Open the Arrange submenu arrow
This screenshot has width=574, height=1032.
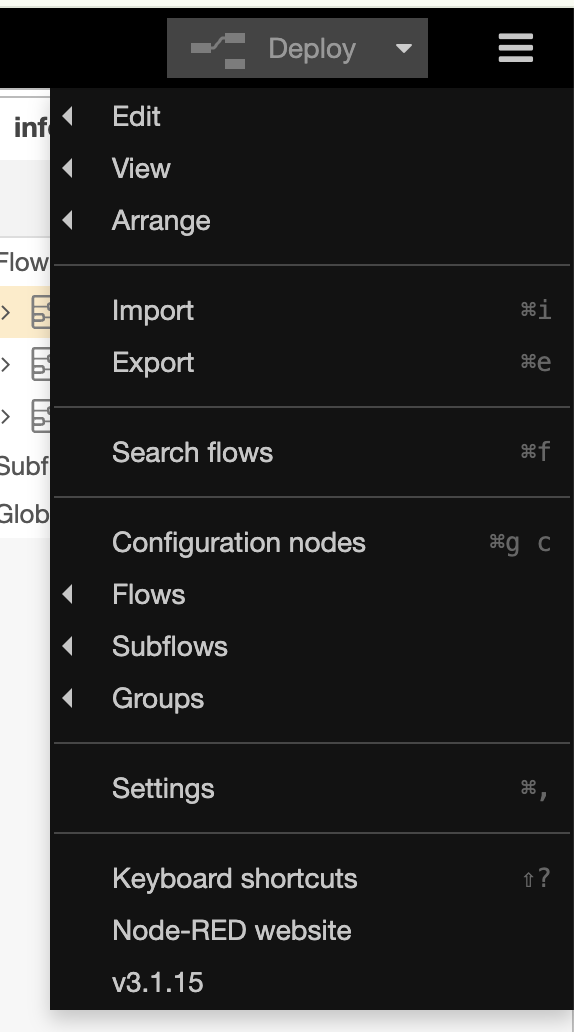coord(67,220)
